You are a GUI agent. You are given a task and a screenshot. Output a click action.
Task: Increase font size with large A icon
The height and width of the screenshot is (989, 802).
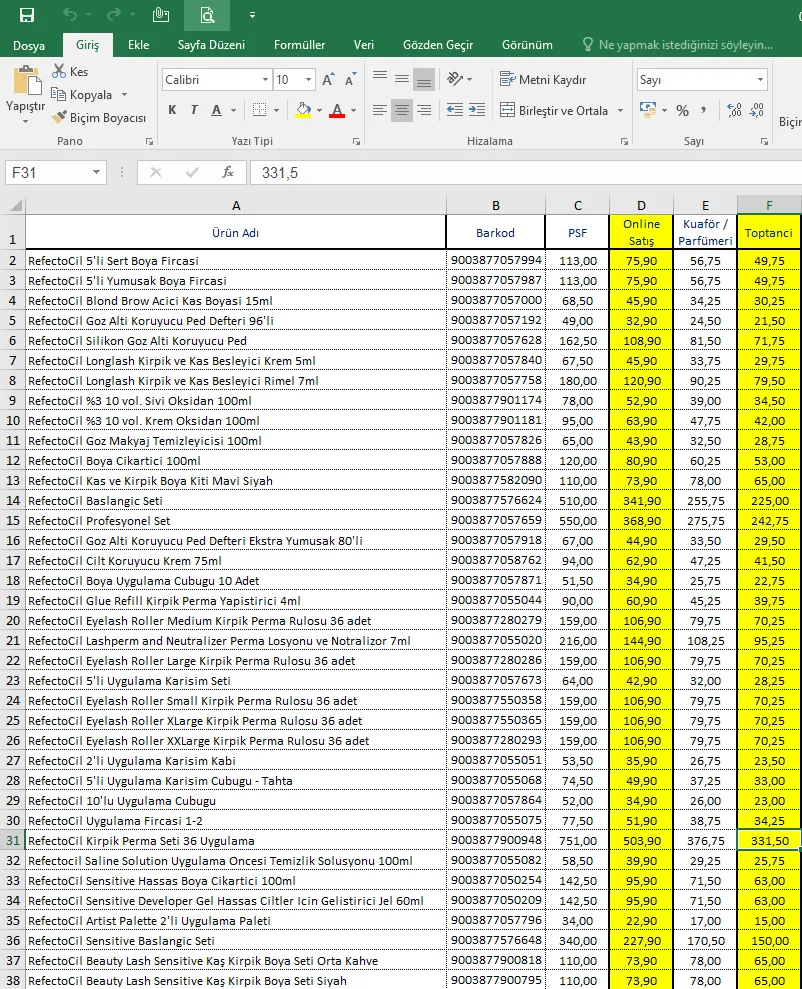pos(328,79)
